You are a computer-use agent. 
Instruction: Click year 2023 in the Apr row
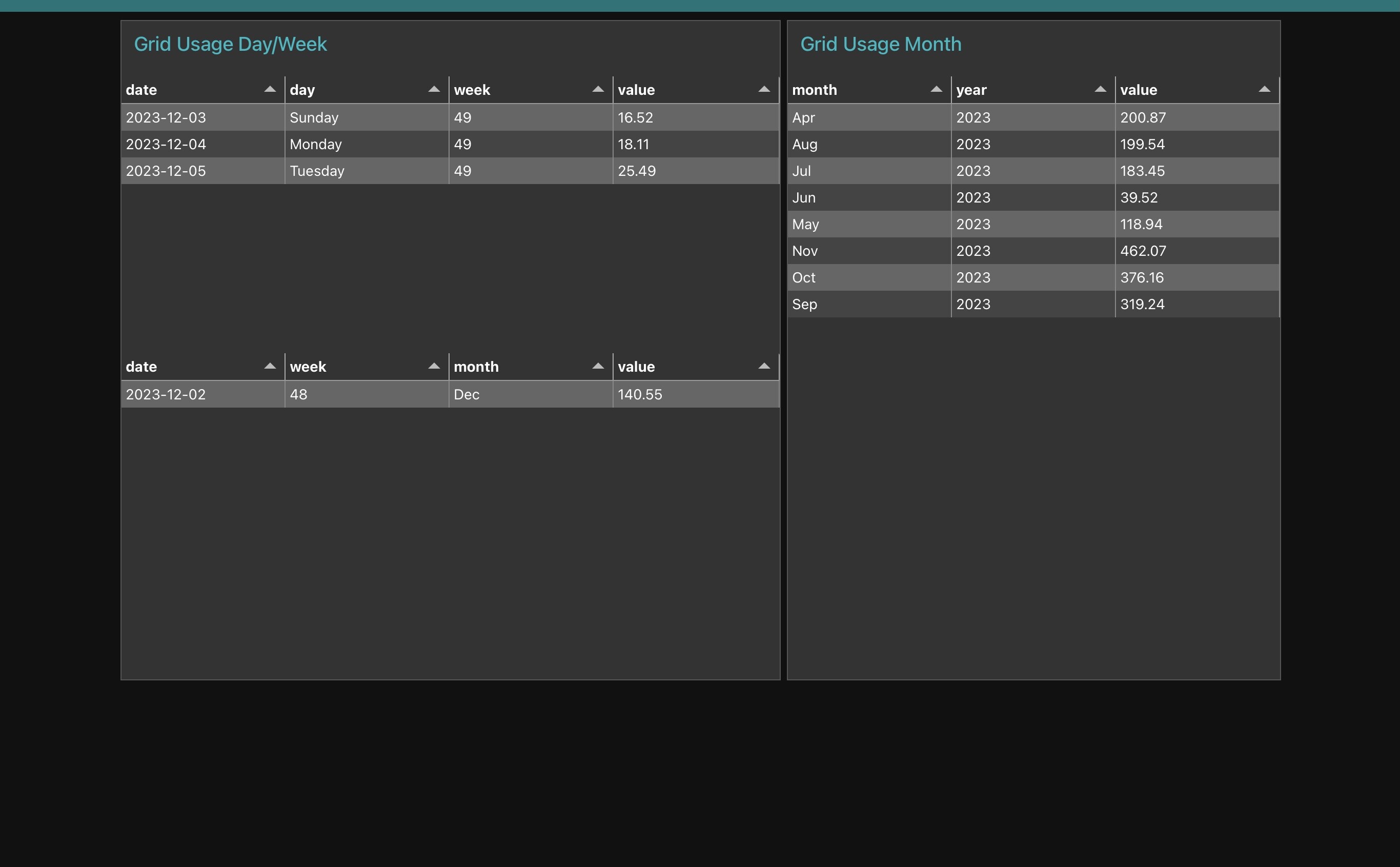click(x=1033, y=117)
